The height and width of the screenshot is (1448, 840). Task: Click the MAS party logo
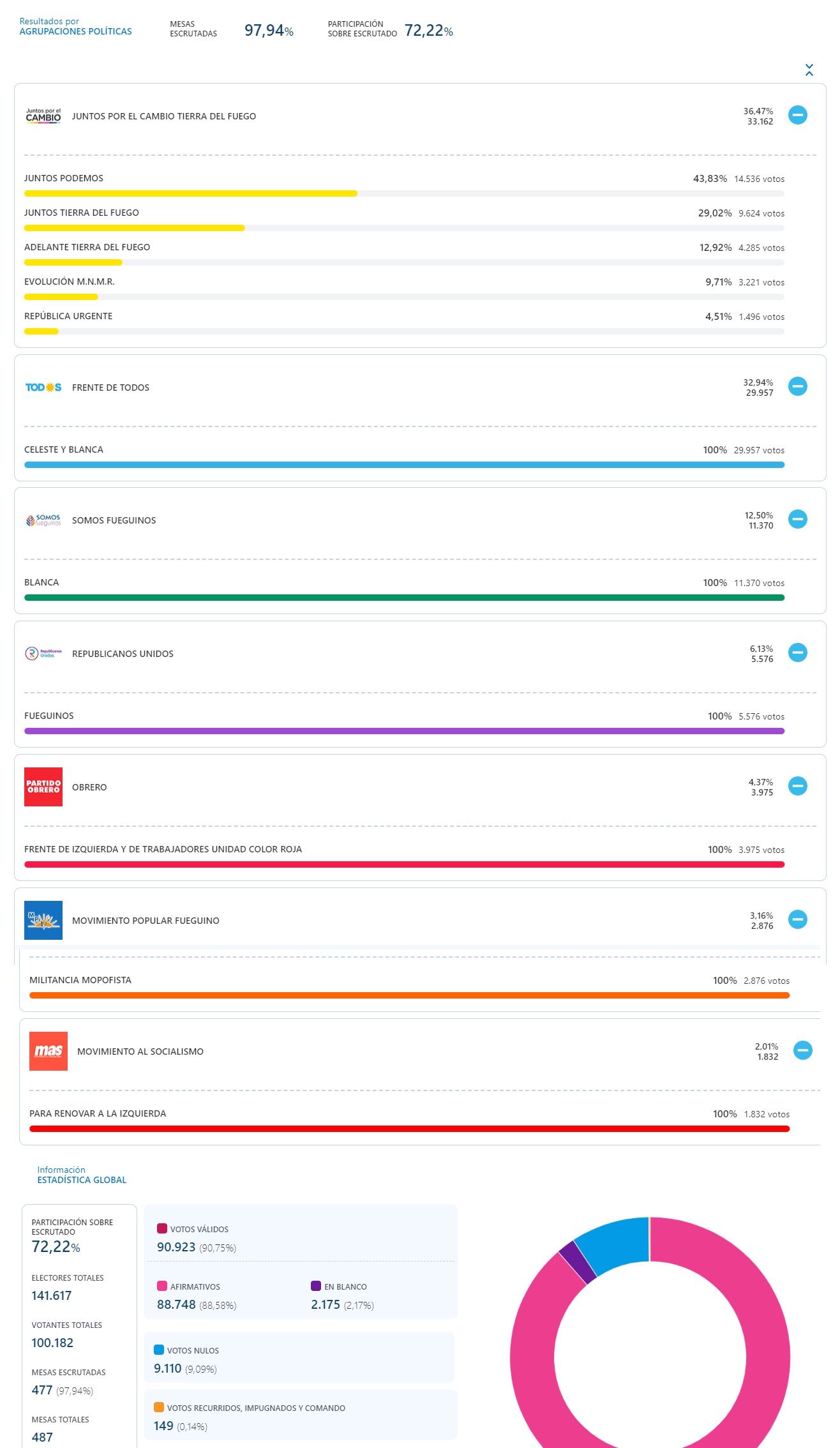pyautogui.click(x=49, y=1051)
